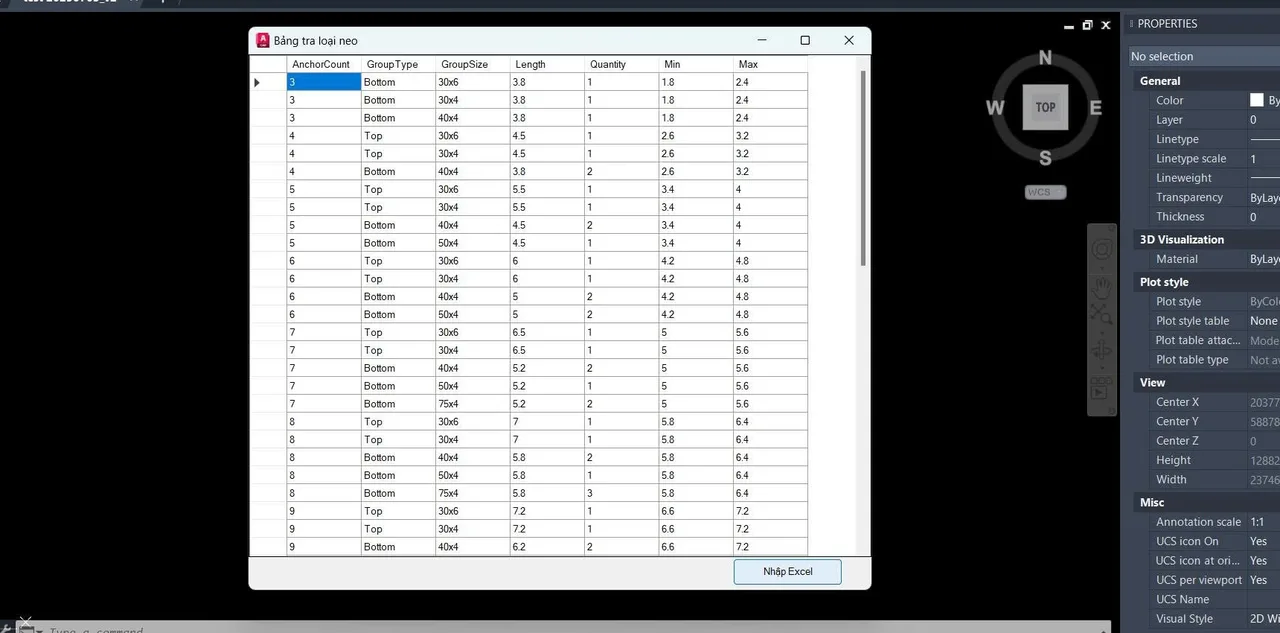Image resolution: width=1280 pixels, height=633 pixels.
Task: Restore down the drawing viewport
Action: [x=1088, y=25]
